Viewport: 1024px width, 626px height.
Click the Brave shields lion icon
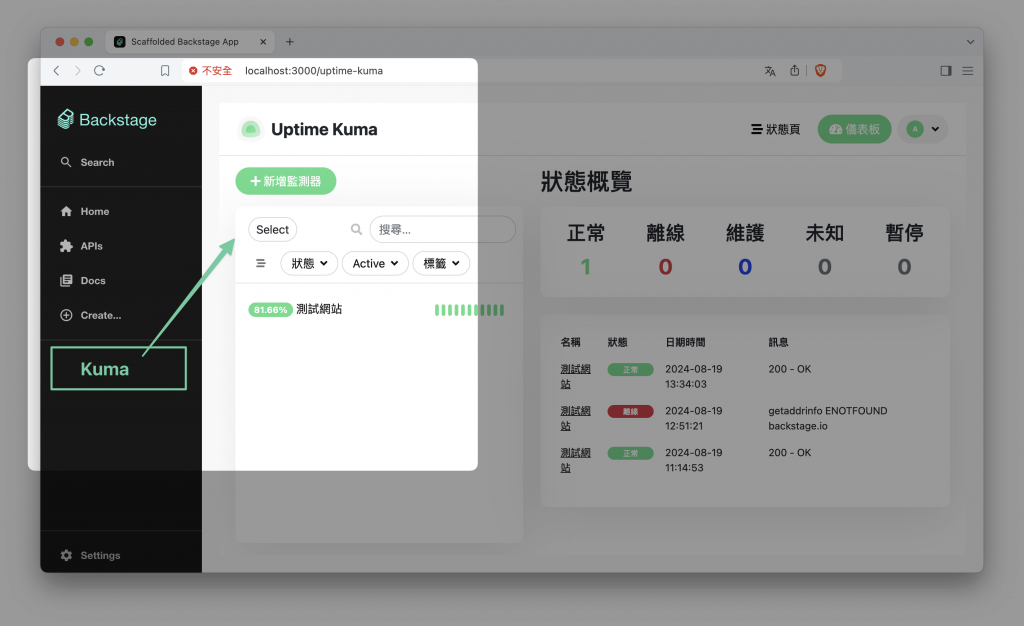pyautogui.click(x=820, y=70)
